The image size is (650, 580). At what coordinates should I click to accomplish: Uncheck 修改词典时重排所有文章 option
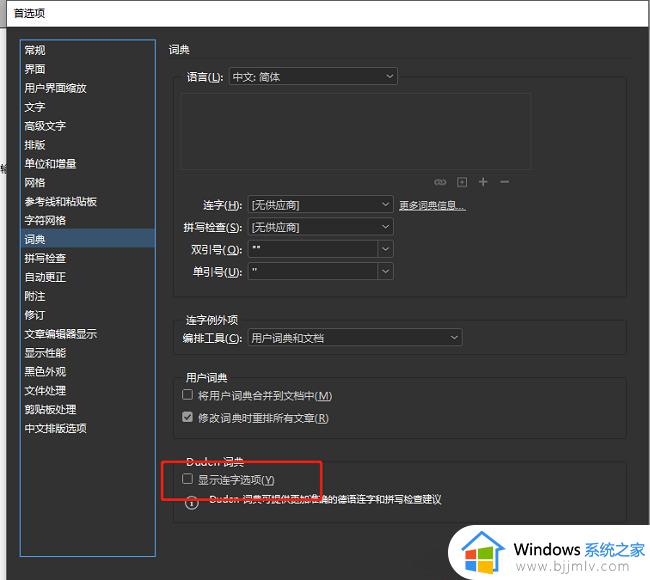(x=187, y=417)
